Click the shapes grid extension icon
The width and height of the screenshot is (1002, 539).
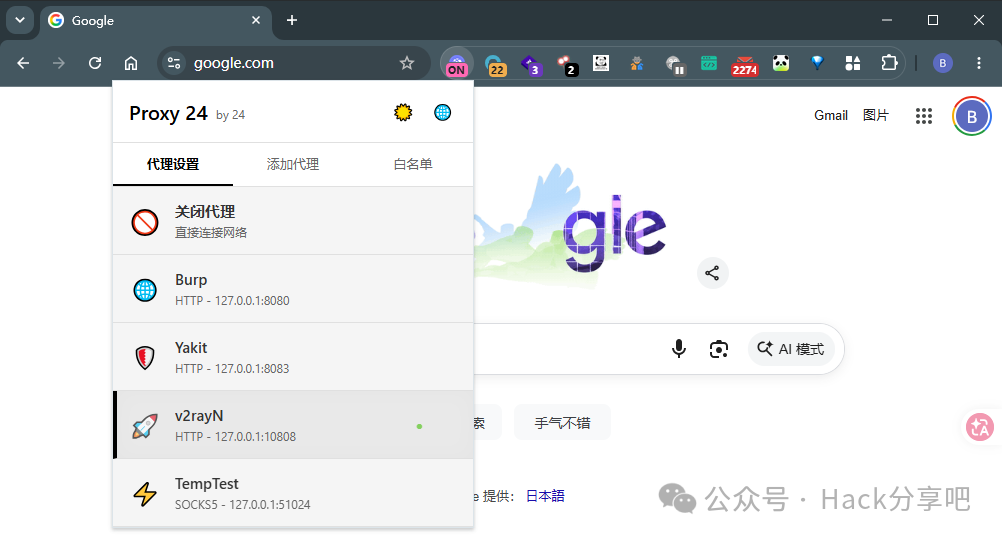852,63
